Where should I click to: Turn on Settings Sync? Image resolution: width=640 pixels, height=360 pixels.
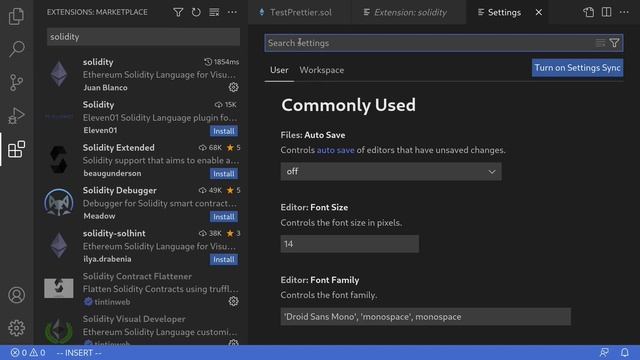(577, 68)
